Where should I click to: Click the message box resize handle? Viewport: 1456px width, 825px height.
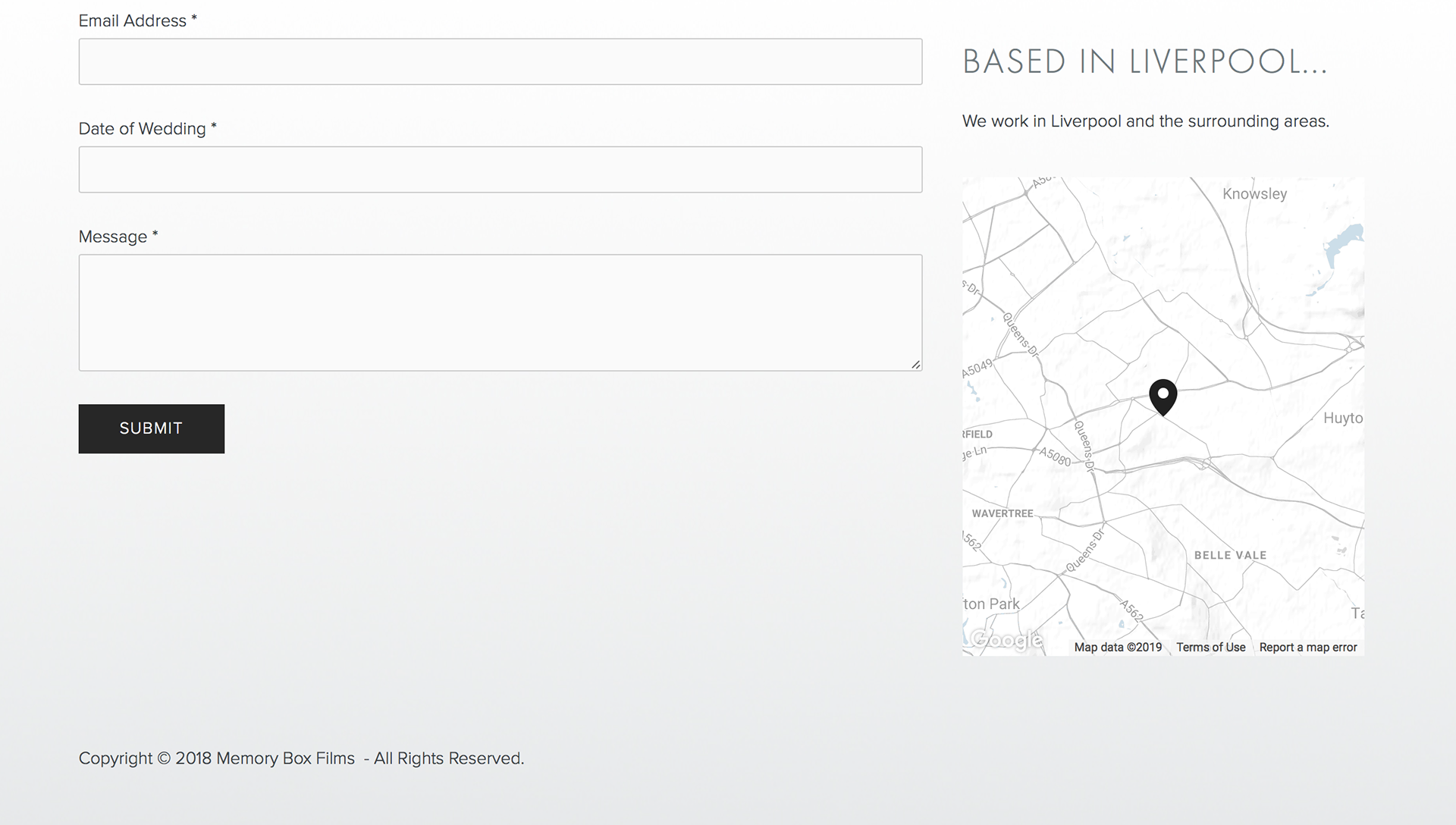(x=916, y=365)
